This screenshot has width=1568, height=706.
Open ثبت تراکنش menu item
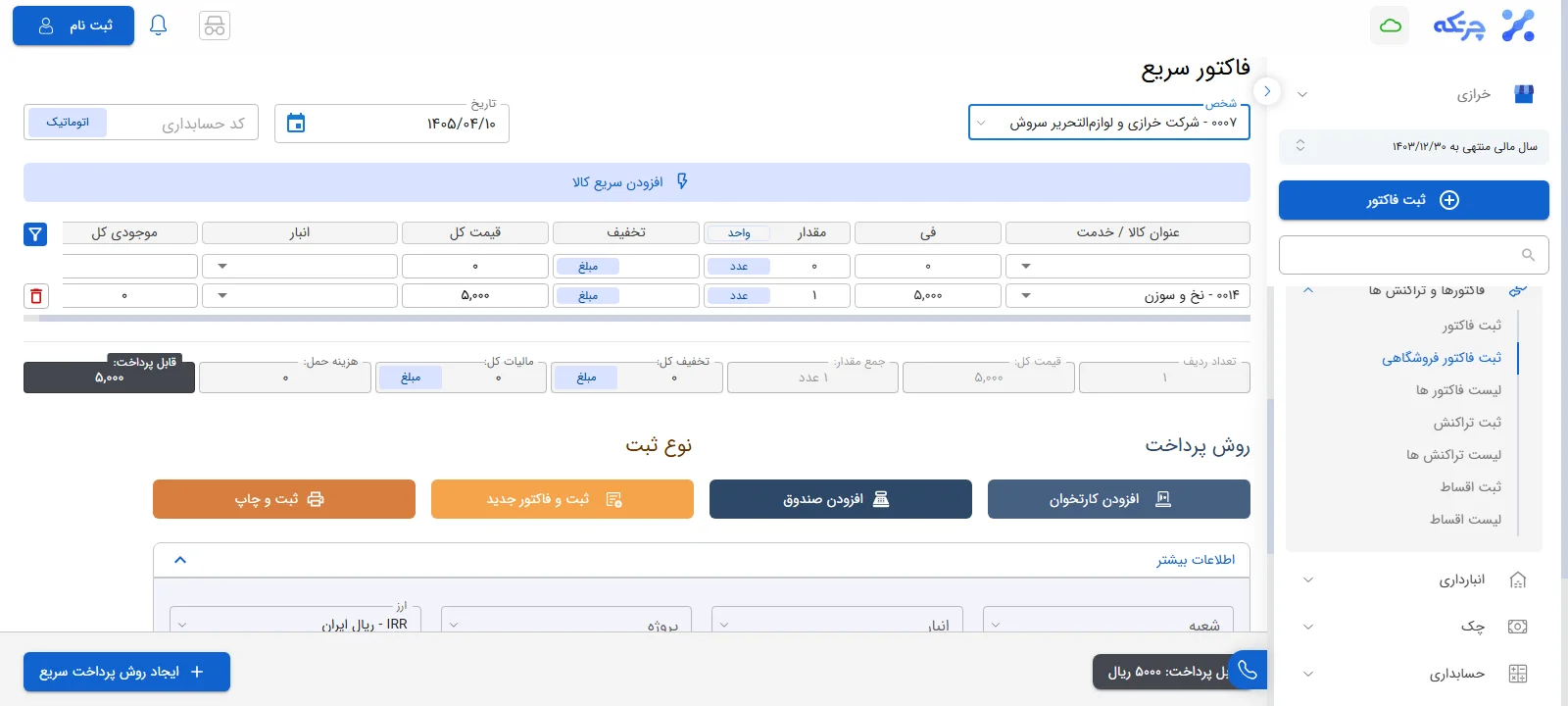(1467, 423)
